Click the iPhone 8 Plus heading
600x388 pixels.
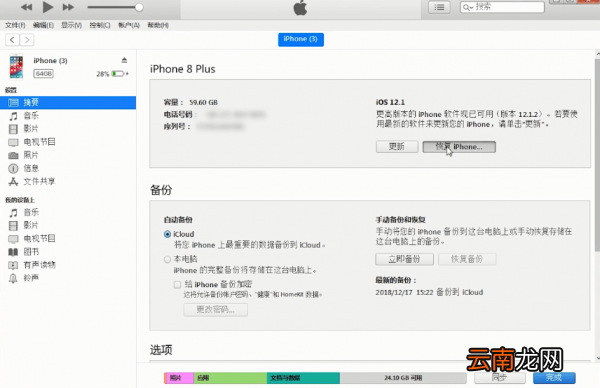(x=183, y=69)
